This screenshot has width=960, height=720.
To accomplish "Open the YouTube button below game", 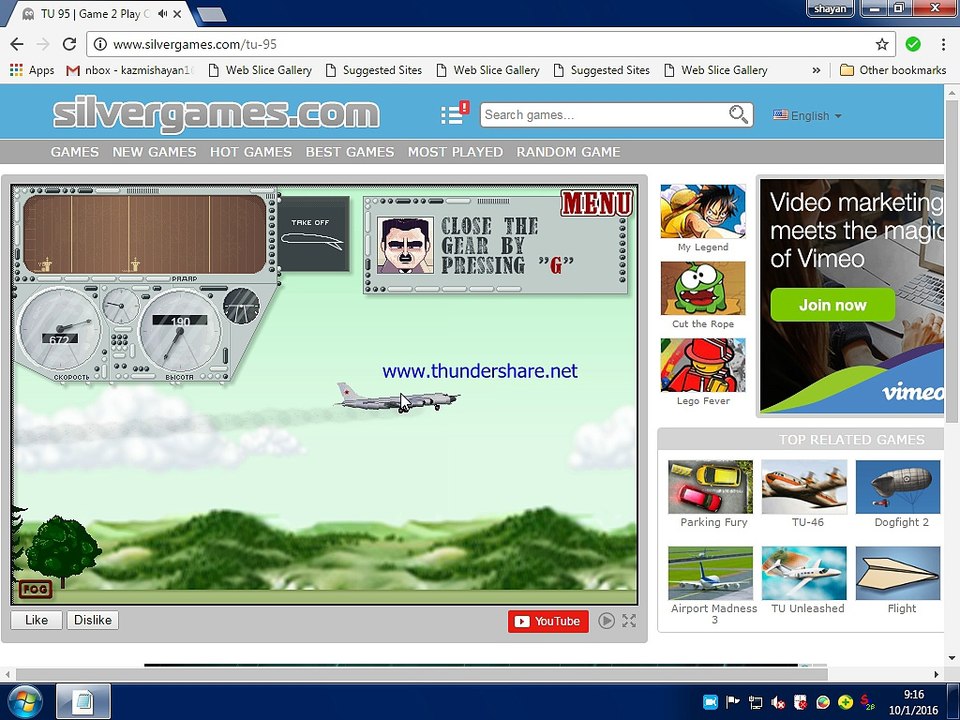I will click(548, 621).
